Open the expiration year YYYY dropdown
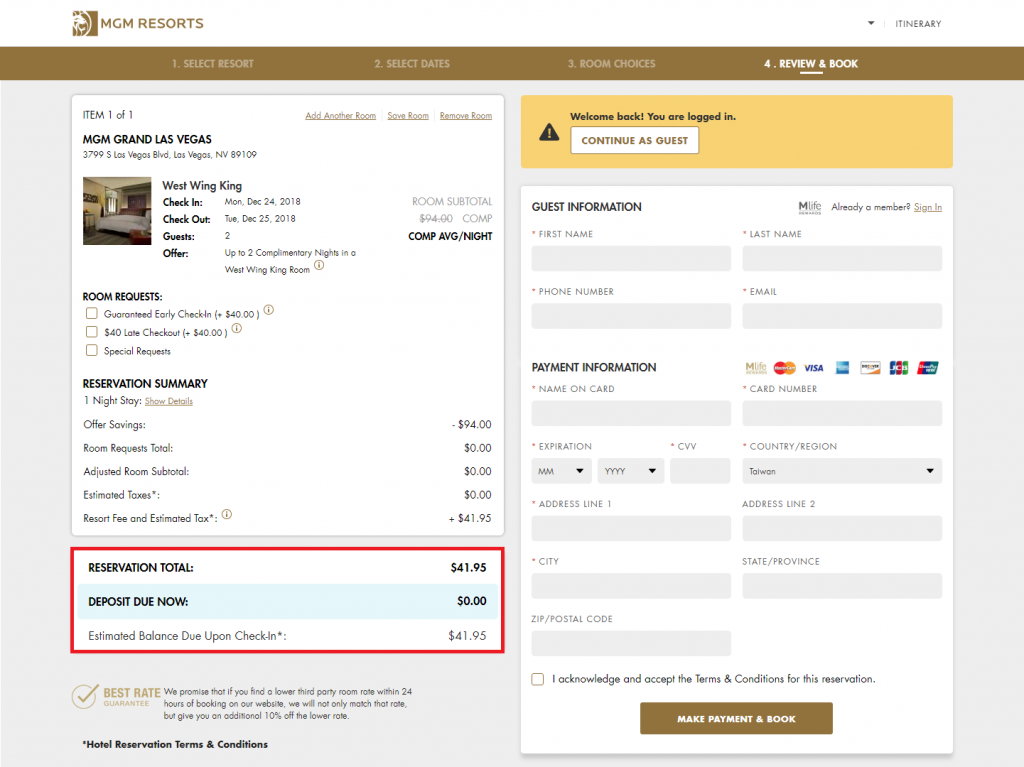The width and height of the screenshot is (1024, 767). tap(631, 471)
